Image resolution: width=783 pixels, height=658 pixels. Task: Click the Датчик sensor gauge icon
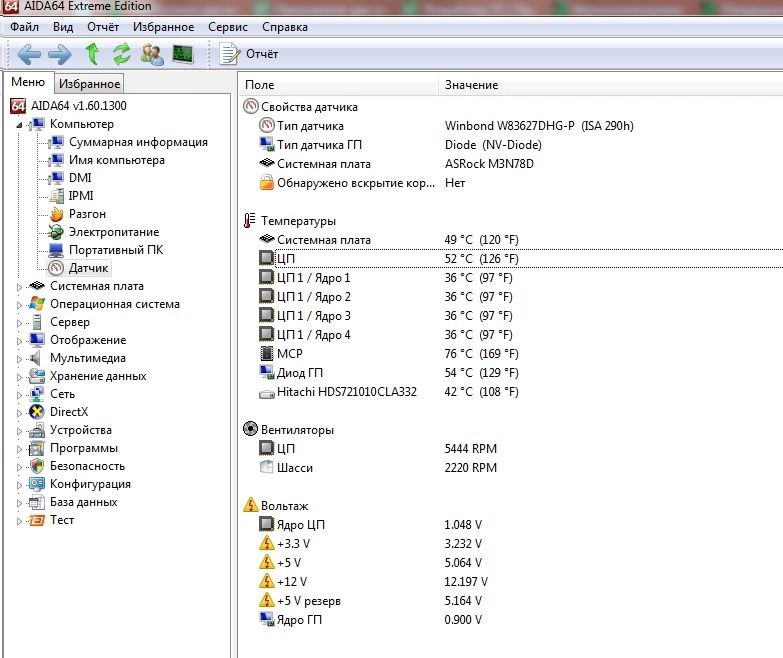pos(56,268)
